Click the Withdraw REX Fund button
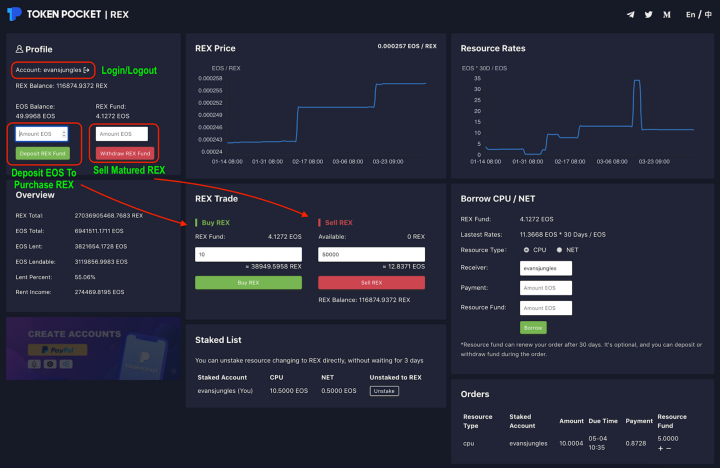The width and height of the screenshot is (720, 468). (125, 153)
